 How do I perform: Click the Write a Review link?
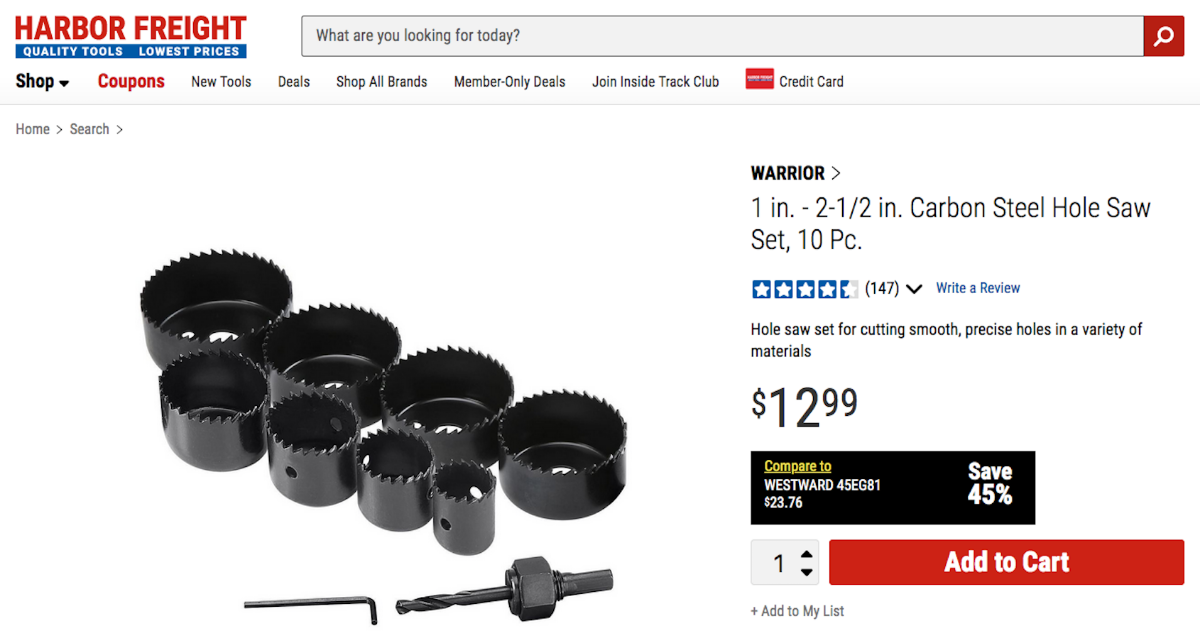point(977,288)
